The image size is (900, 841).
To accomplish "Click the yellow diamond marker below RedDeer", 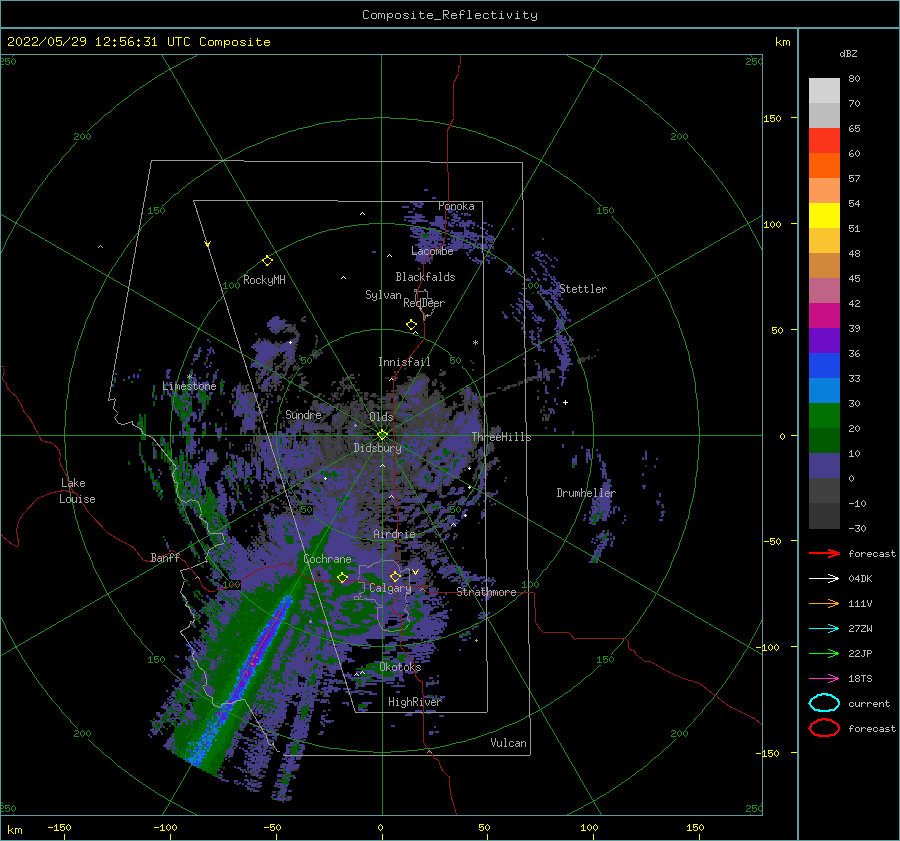I will 412,325.
